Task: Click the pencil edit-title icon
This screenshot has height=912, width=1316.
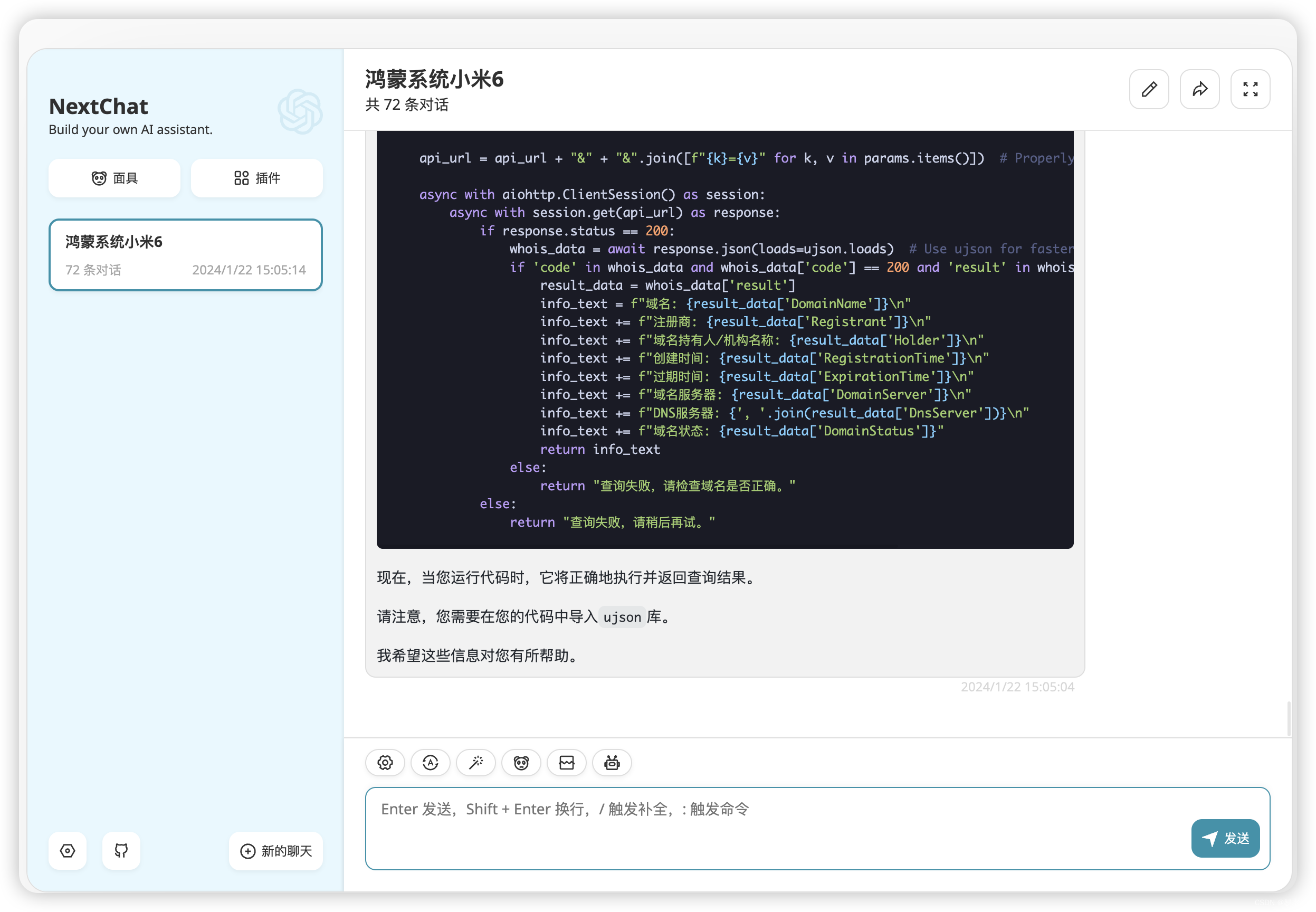Action: (x=1149, y=89)
